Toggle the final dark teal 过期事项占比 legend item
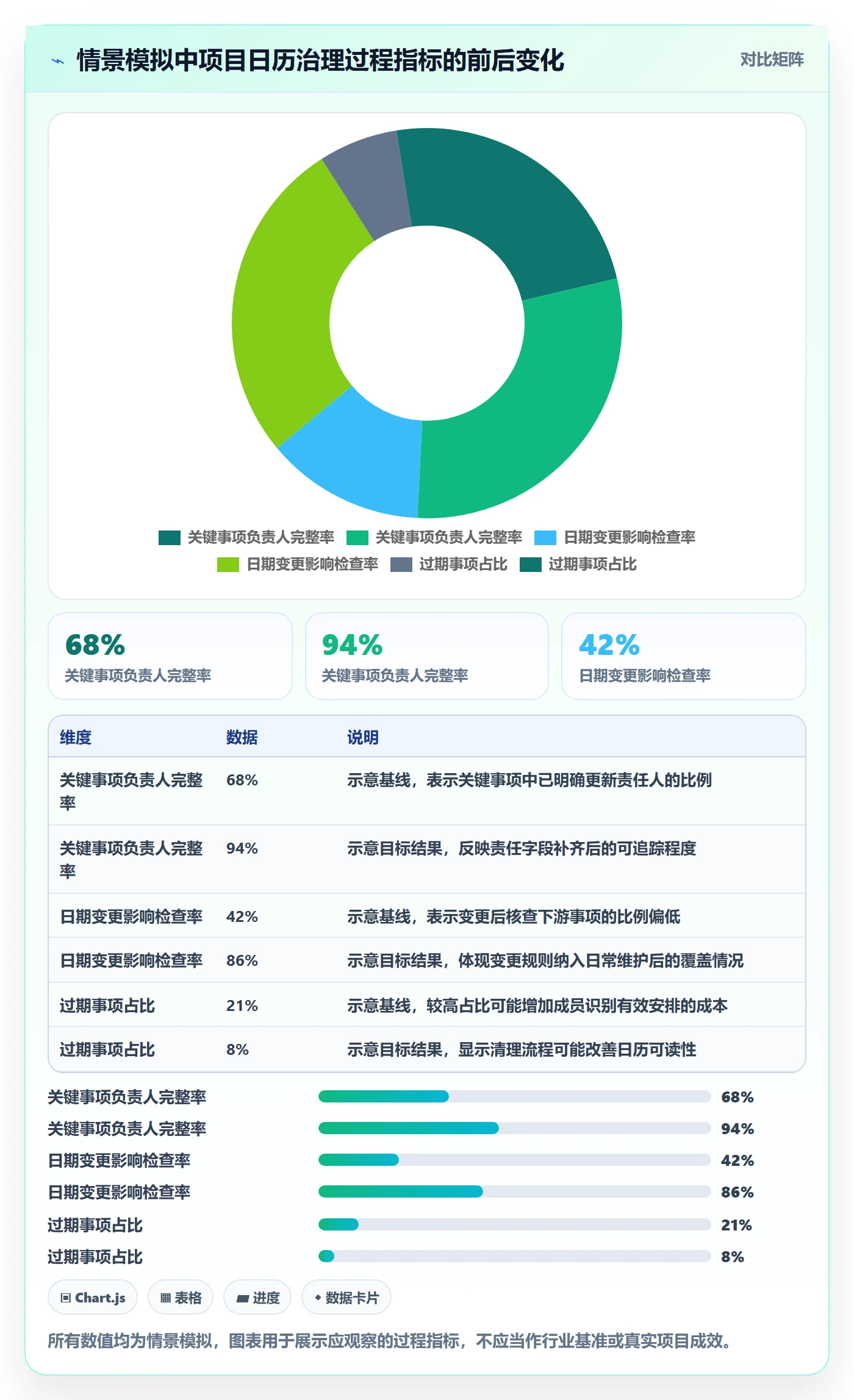Image resolution: width=854 pixels, height=1400 pixels. (x=578, y=565)
